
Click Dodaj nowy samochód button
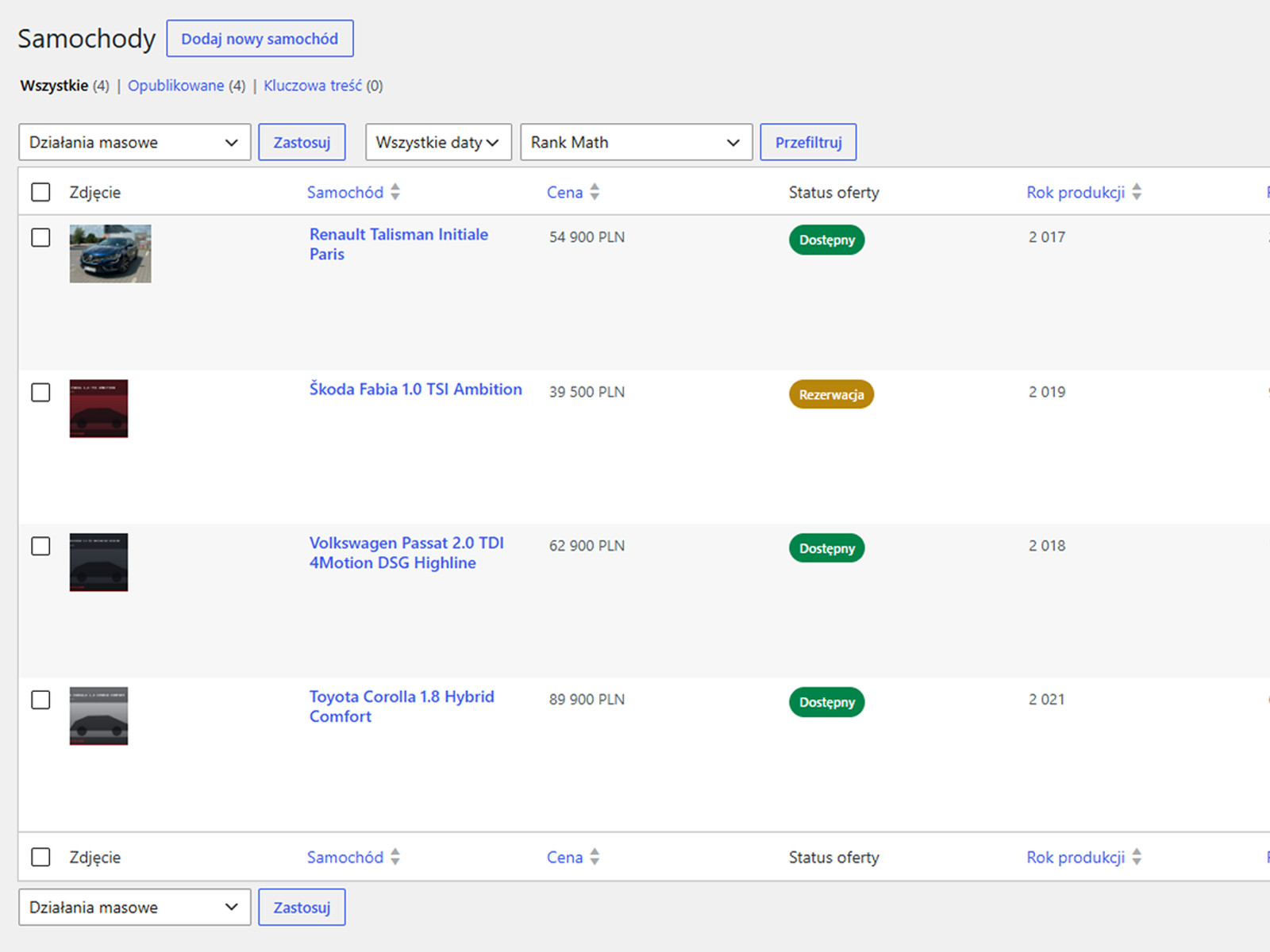[x=260, y=39]
